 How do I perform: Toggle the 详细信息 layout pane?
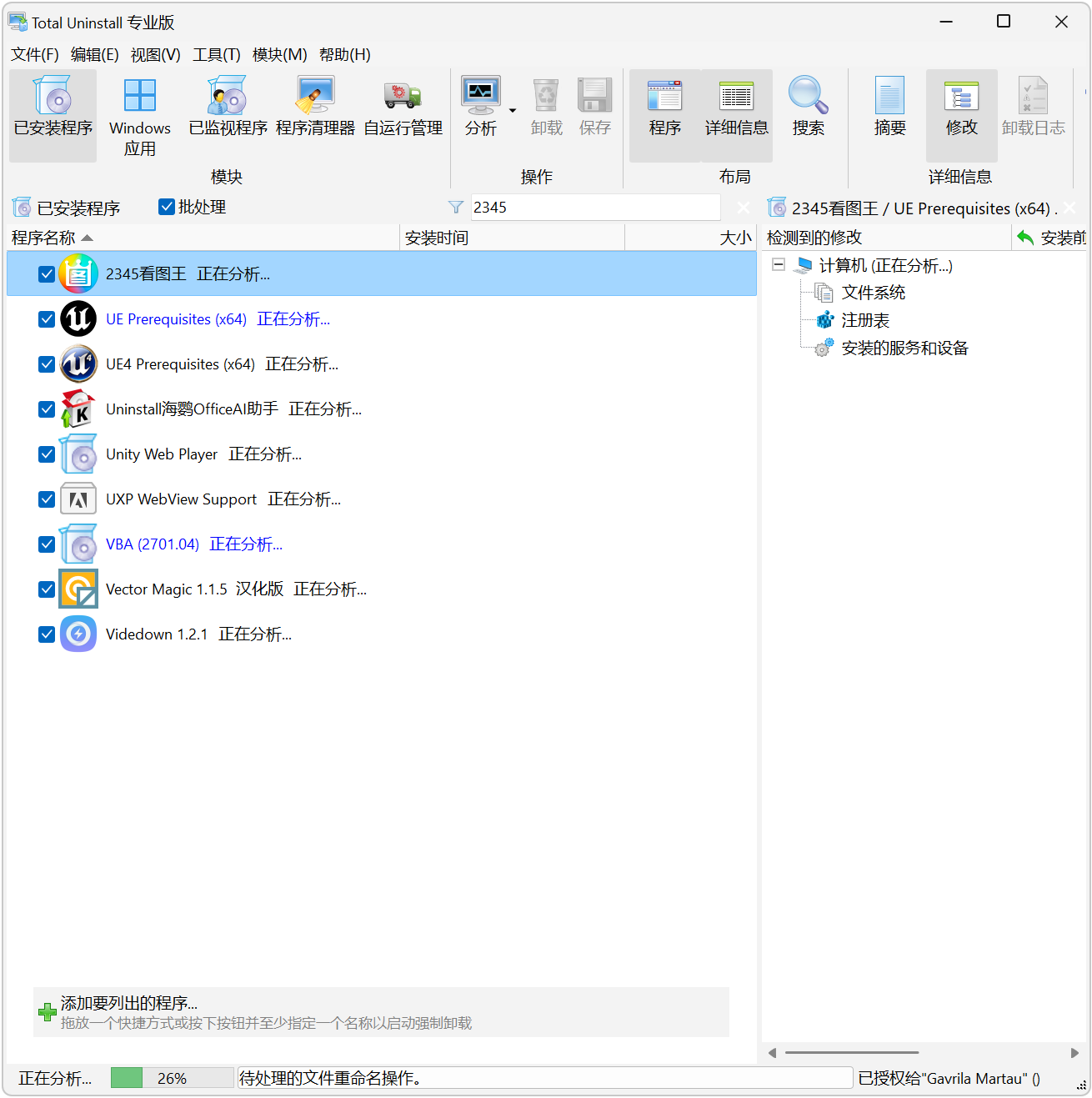coord(737,115)
